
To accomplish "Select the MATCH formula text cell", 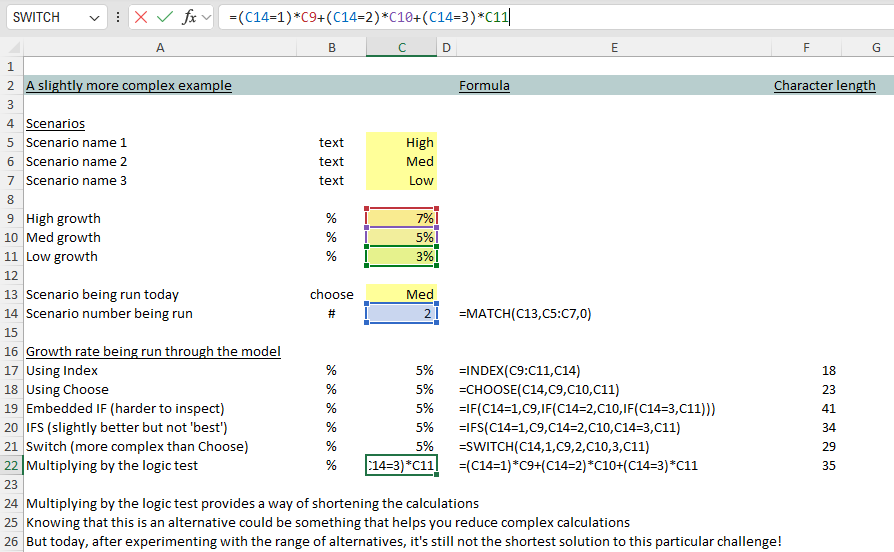I will pos(525,314).
